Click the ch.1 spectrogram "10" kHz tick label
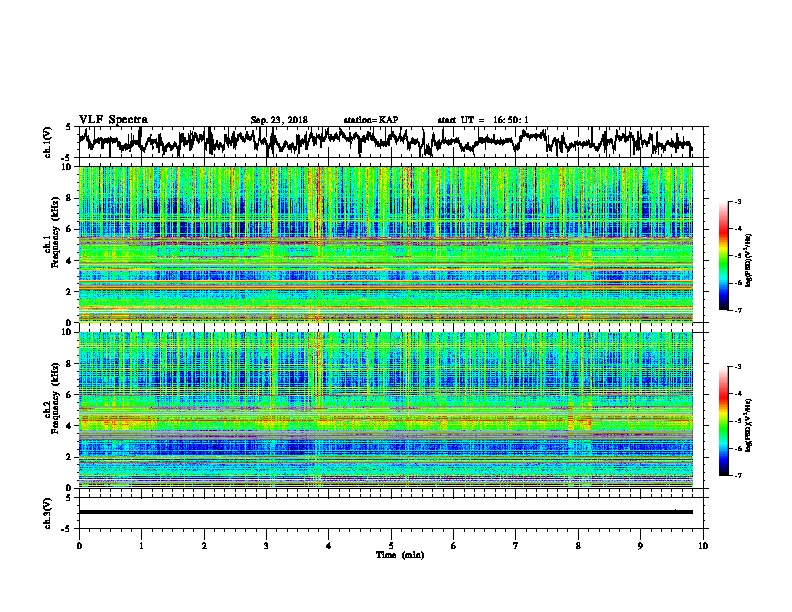This screenshot has width=792, height=612. tap(67, 167)
